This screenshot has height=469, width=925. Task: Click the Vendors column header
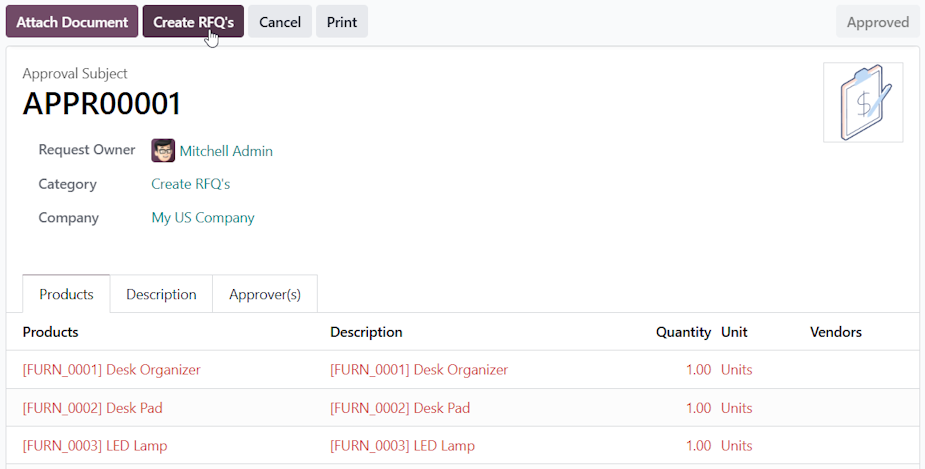(836, 332)
